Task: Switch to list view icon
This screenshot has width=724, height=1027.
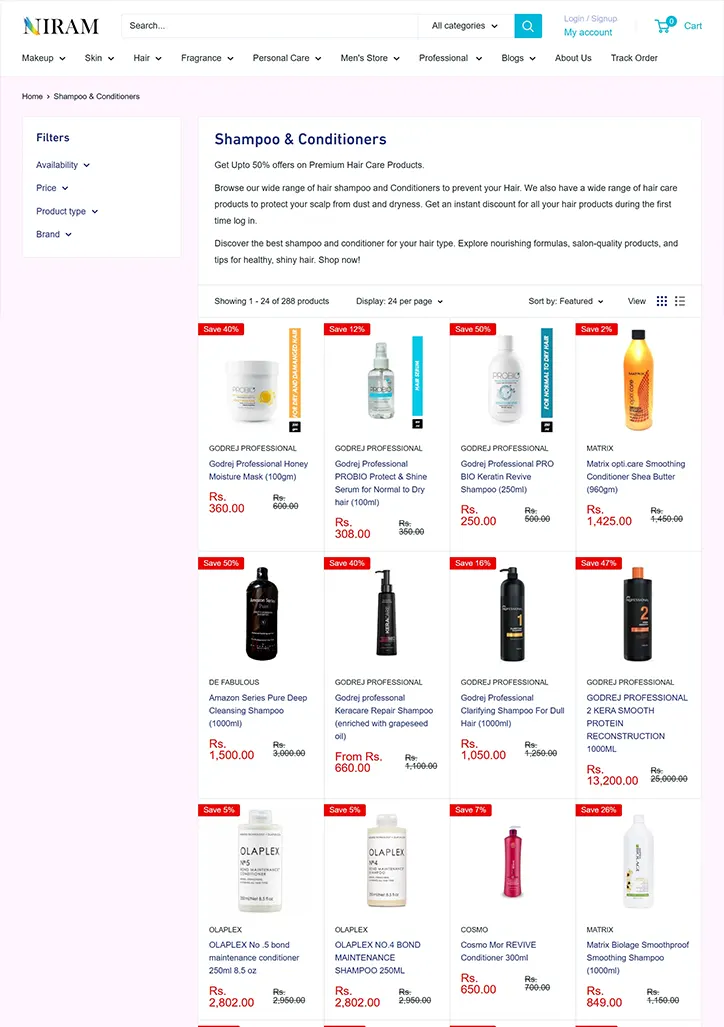Action: [680, 301]
